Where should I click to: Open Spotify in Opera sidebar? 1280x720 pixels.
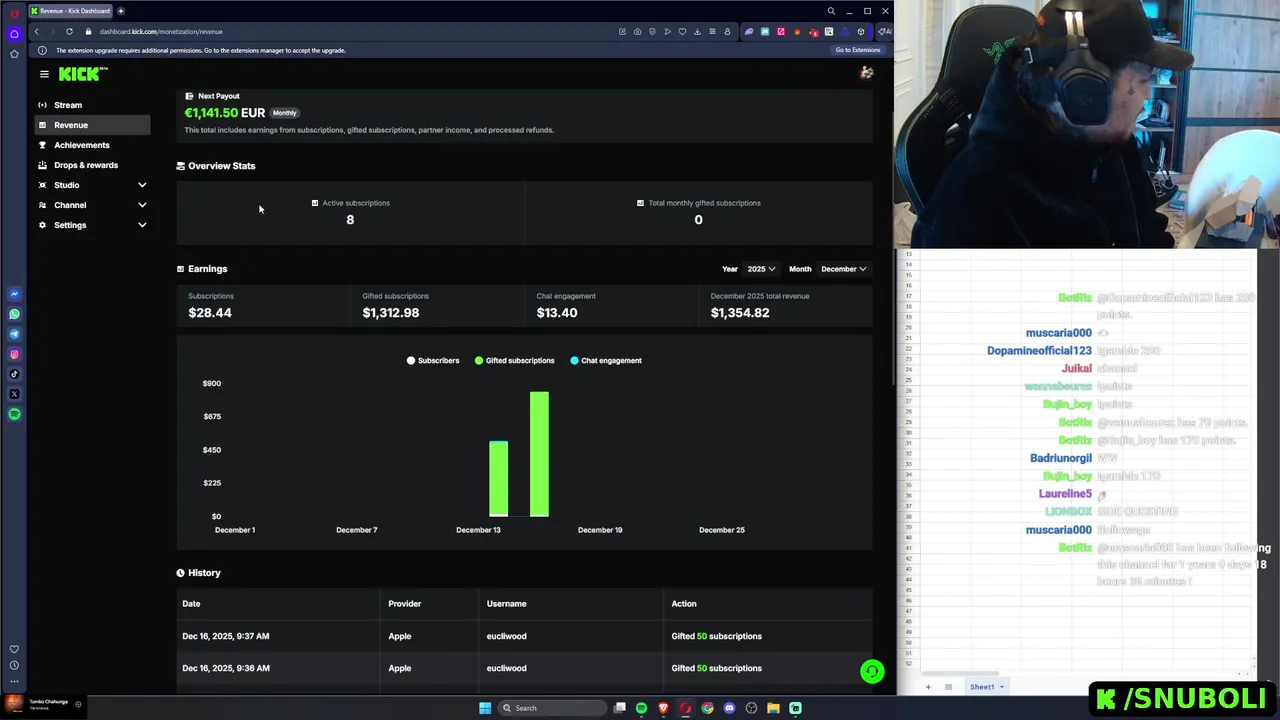pyautogui.click(x=14, y=414)
